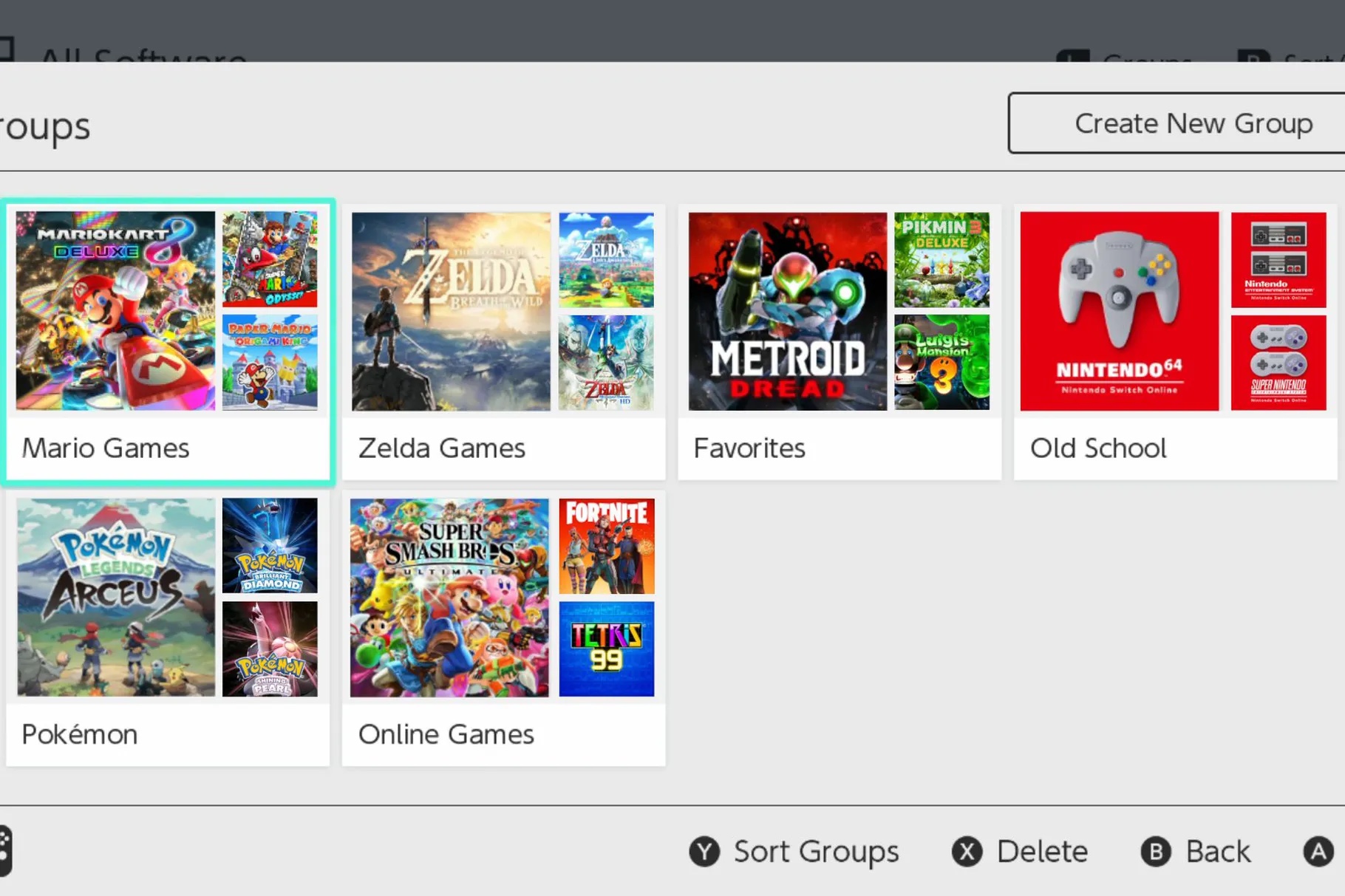Select the Tetris 99 cover
This screenshot has height=896, width=1345.
[607, 649]
